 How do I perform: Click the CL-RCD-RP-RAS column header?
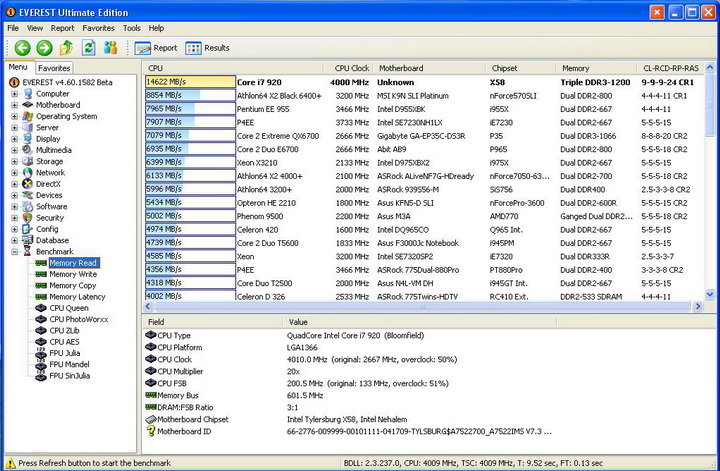point(670,68)
